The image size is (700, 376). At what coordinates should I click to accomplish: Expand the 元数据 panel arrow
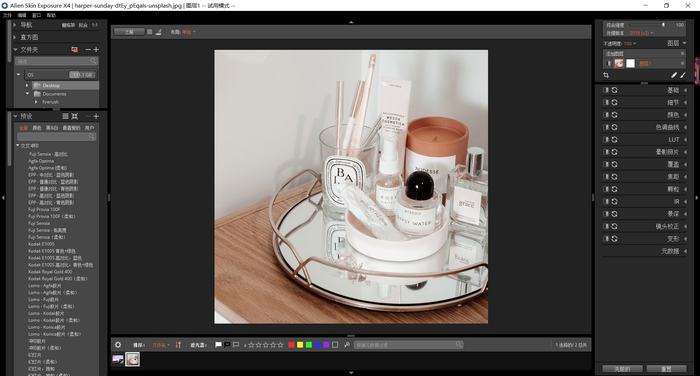click(685, 251)
